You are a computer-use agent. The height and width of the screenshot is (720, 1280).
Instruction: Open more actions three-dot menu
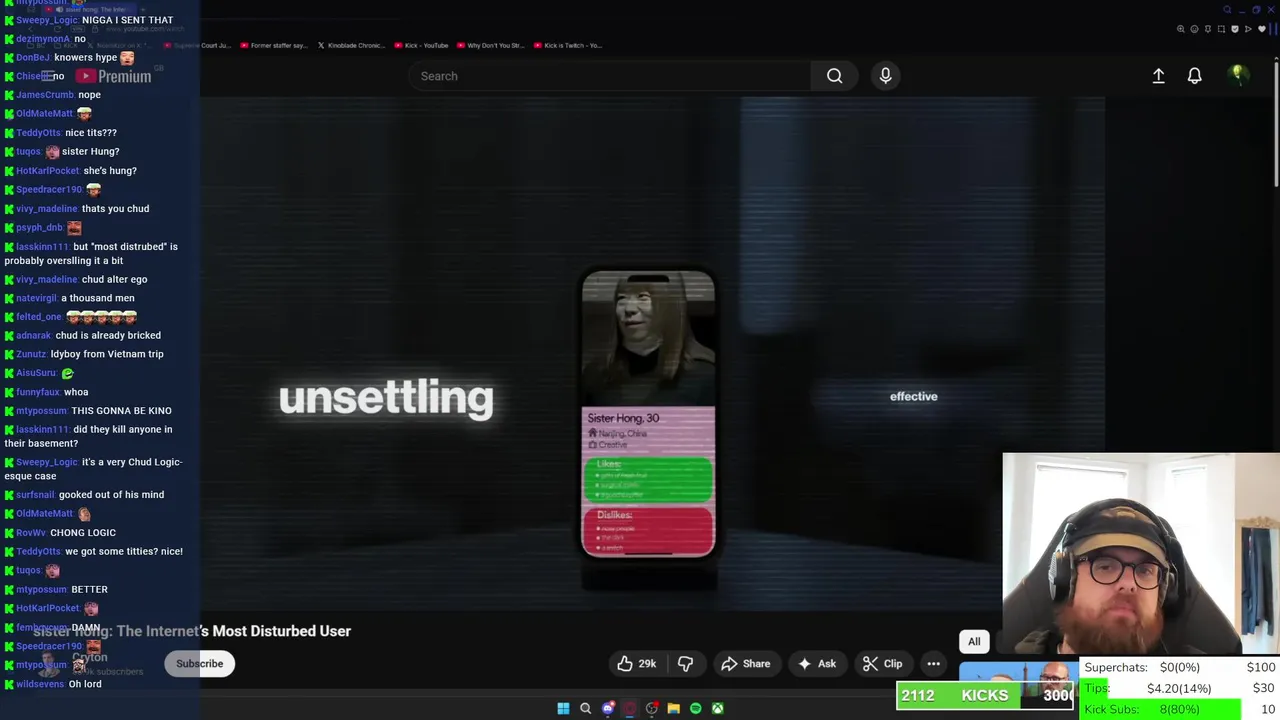point(933,663)
